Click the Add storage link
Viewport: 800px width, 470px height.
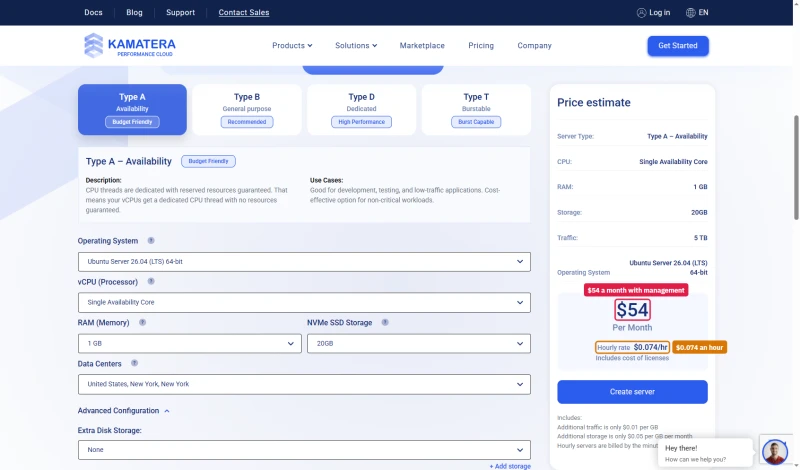510,466
